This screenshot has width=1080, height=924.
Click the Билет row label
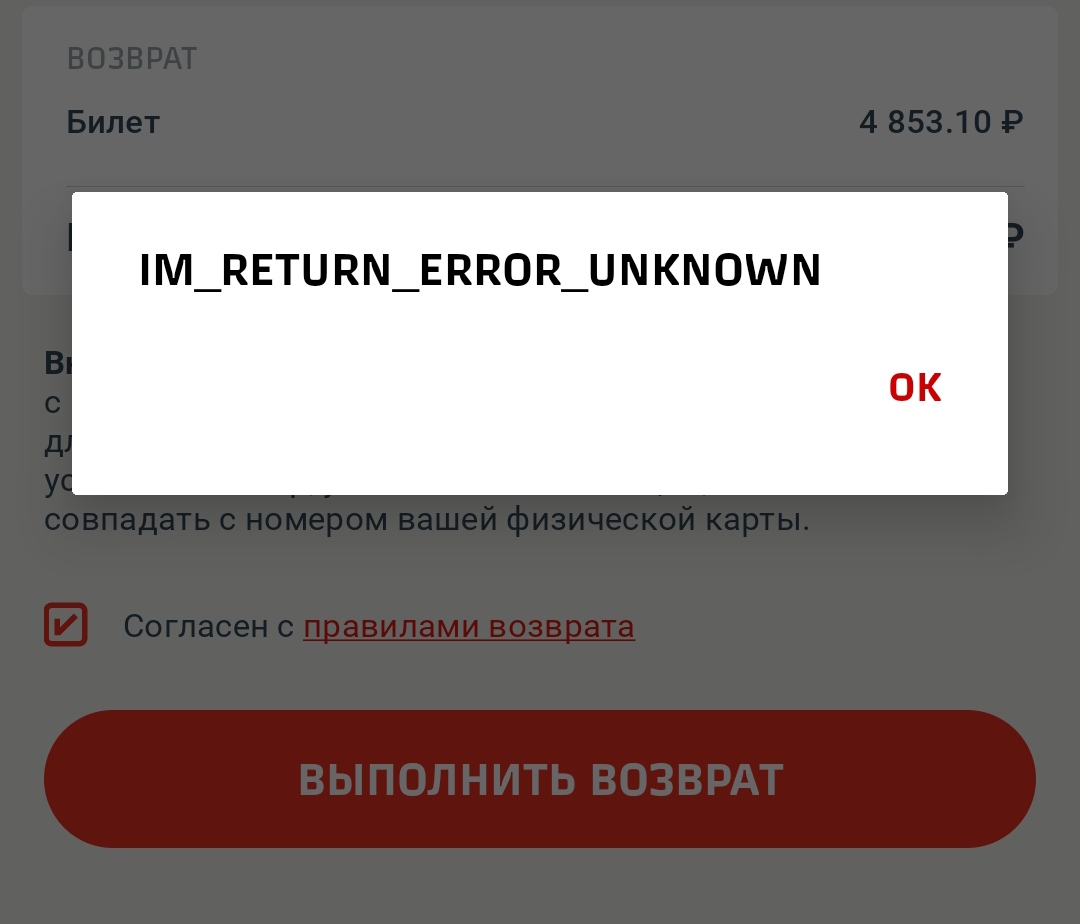point(113,123)
